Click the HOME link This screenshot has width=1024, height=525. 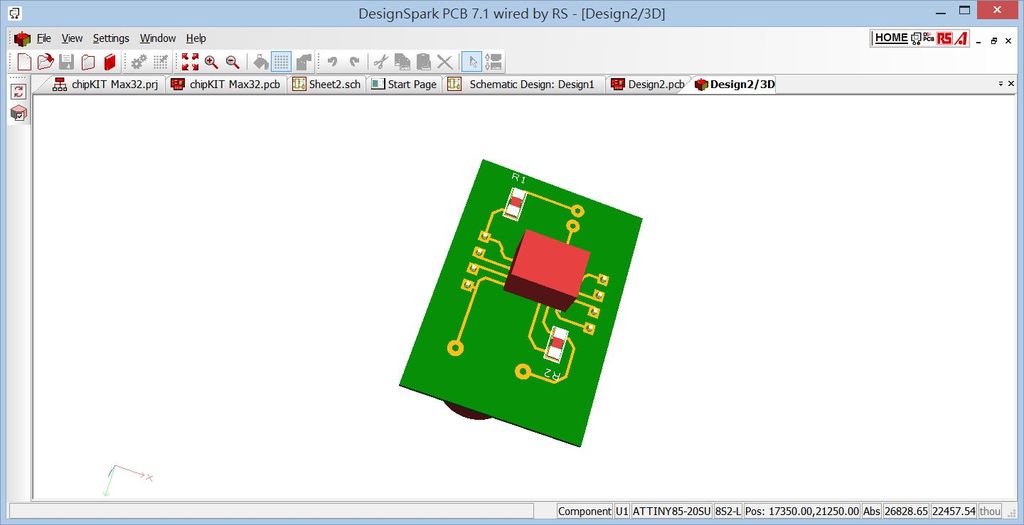(891, 38)
